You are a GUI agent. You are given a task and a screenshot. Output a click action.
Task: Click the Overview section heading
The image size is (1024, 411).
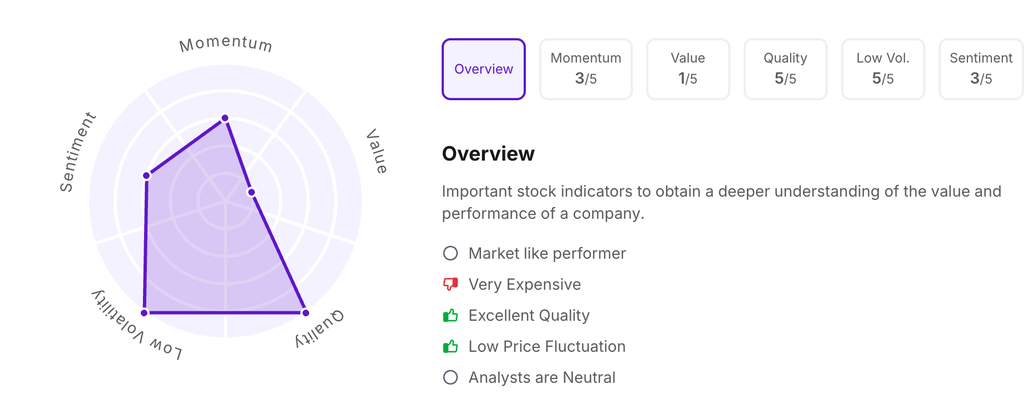tap(488, 154)
